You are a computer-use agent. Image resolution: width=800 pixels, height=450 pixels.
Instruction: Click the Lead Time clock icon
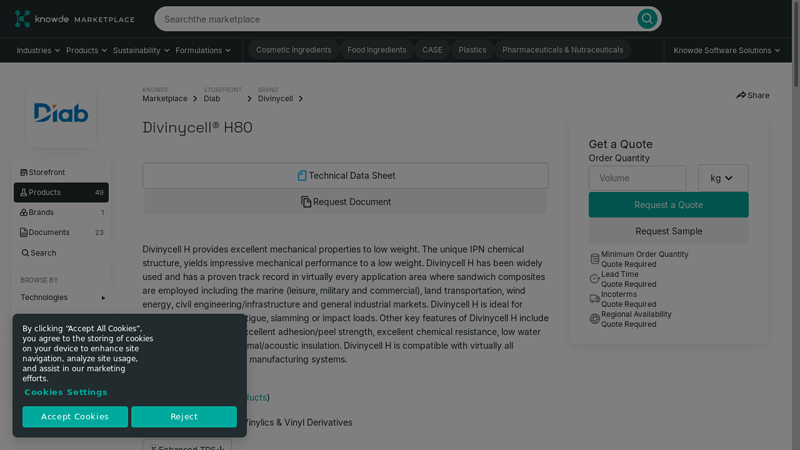594,279
